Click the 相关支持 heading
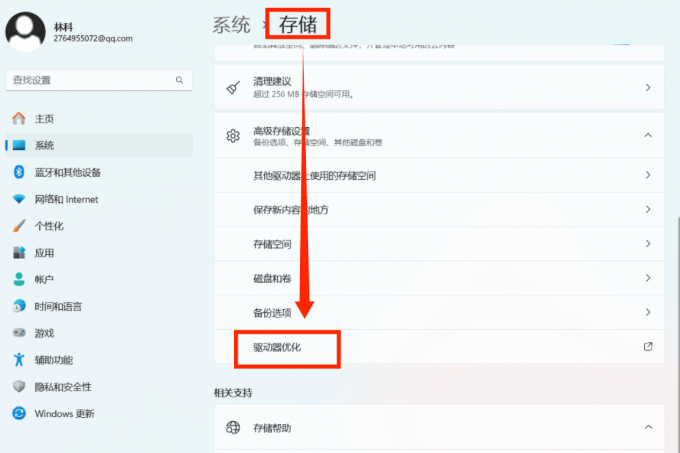The height and width of the screenshot is (453, 680). pos(233,393)
